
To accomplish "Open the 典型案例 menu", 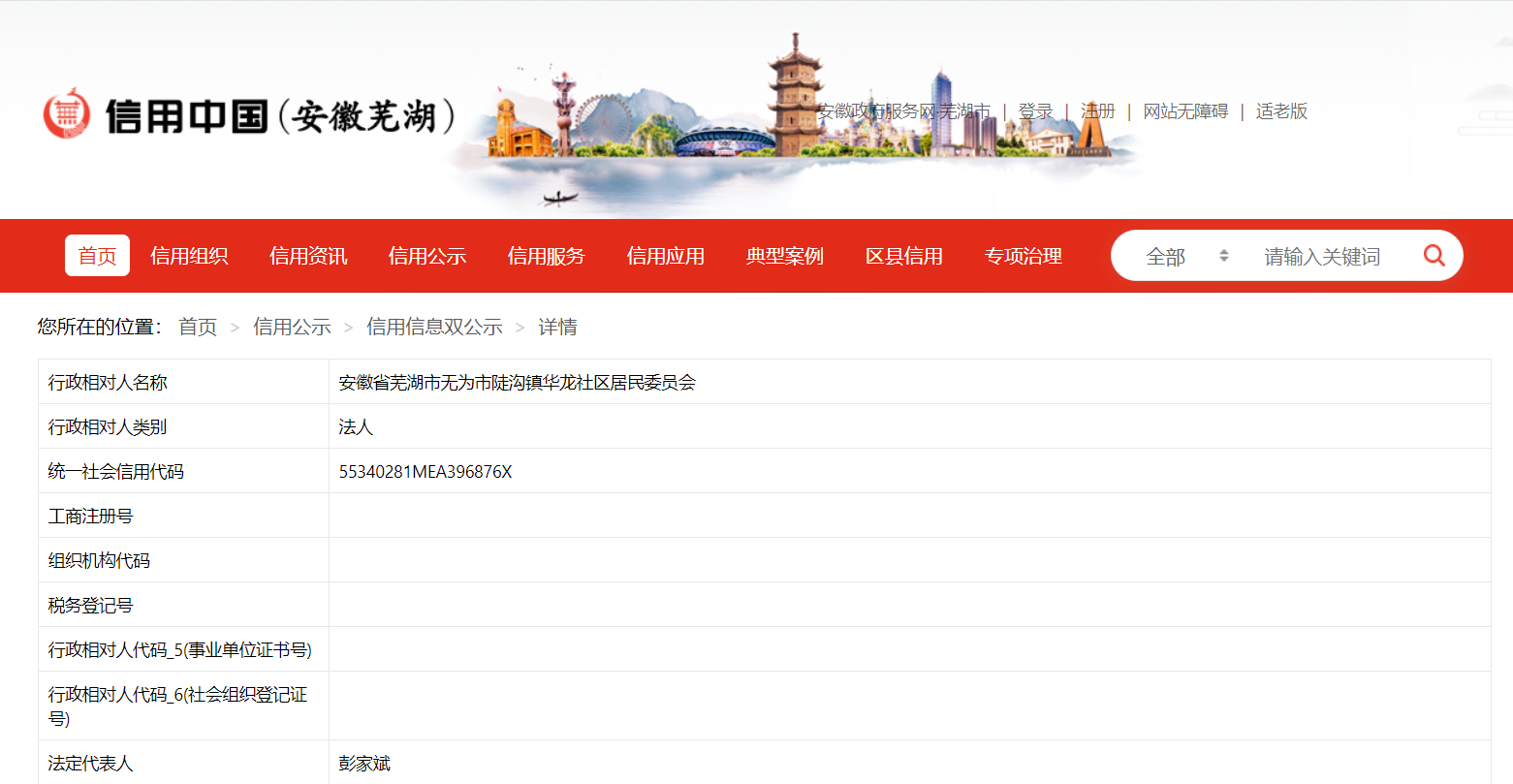I will [785, 256].
